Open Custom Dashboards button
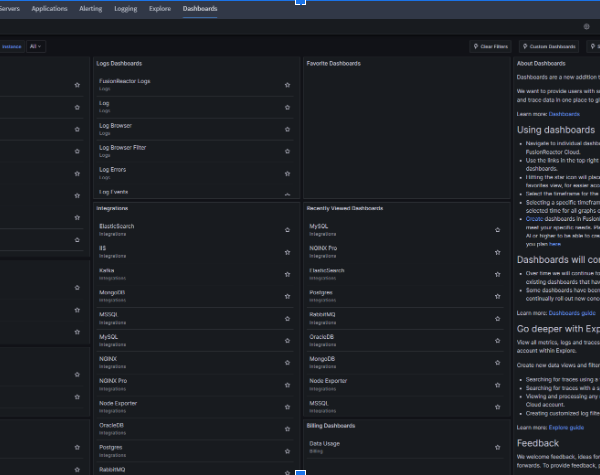Viewport: 600px width, 475px height. tap(549, 46)
